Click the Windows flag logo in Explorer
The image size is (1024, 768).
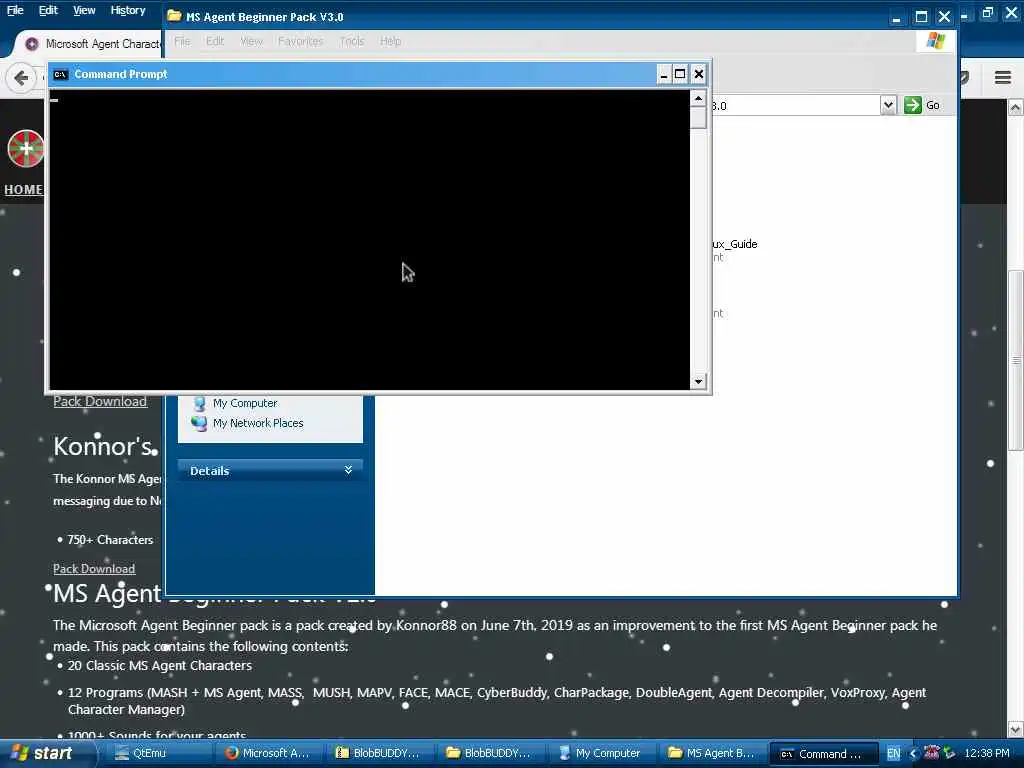click(935, 40)
